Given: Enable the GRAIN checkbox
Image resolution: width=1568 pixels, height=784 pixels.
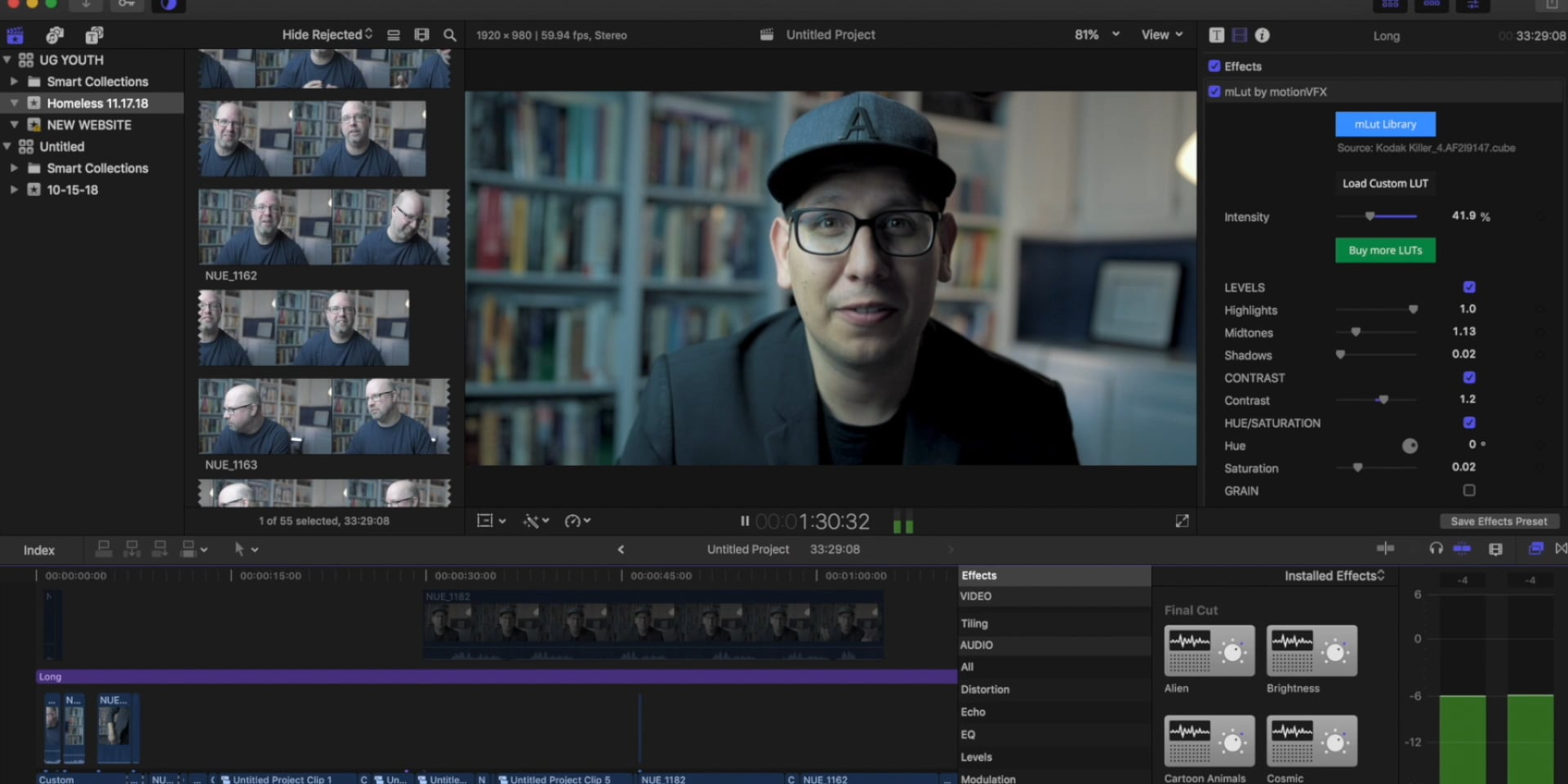Looking at the screenshot, I should click(1469, 490).
